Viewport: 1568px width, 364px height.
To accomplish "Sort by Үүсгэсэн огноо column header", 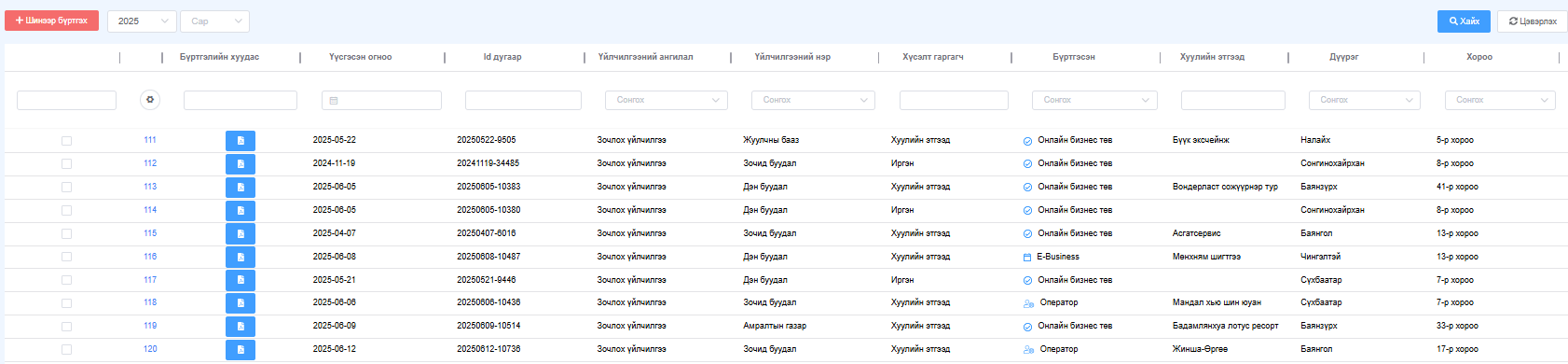I will [x=360, y=57].
